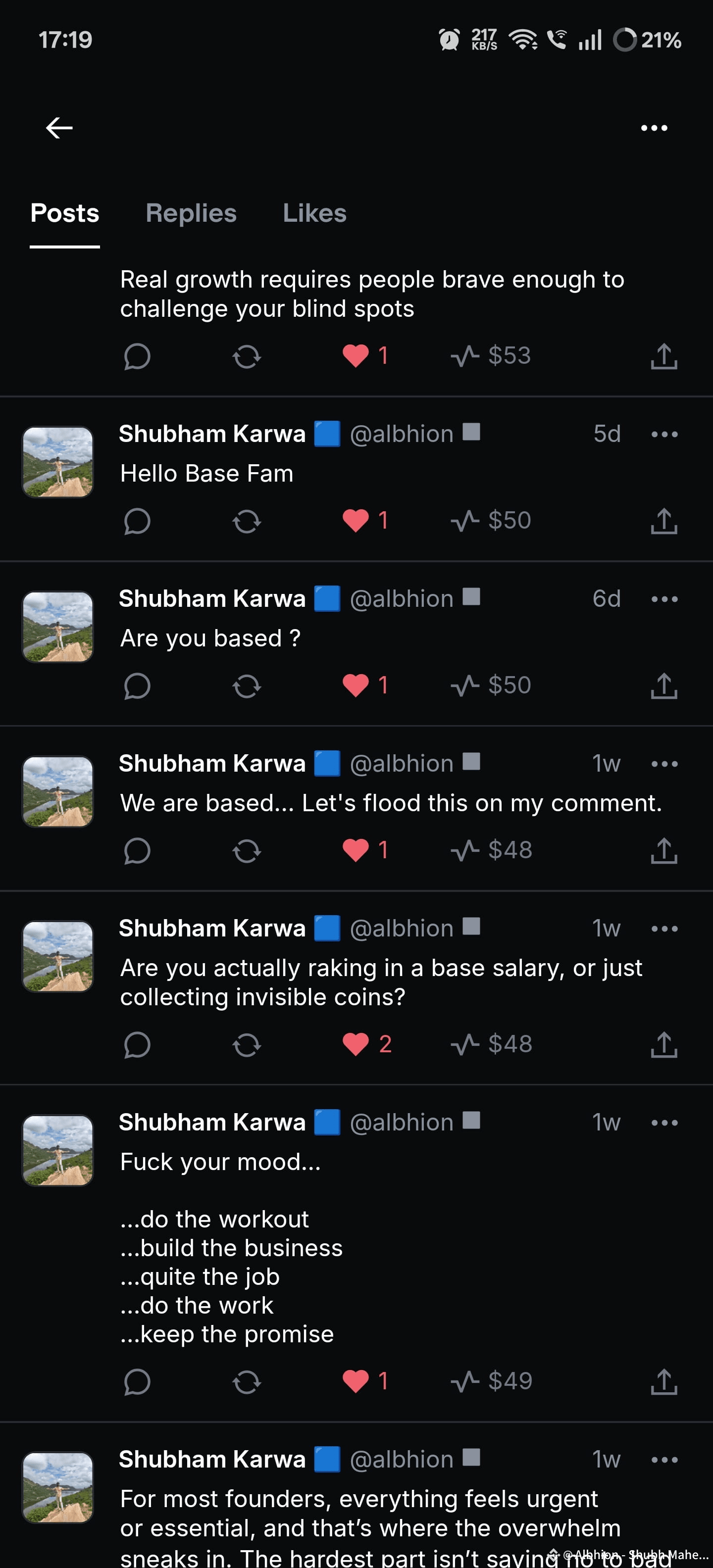713x1568 pixels.
Task: Repost the "Are you based ?" post
Action: click(x=247, y=686)
